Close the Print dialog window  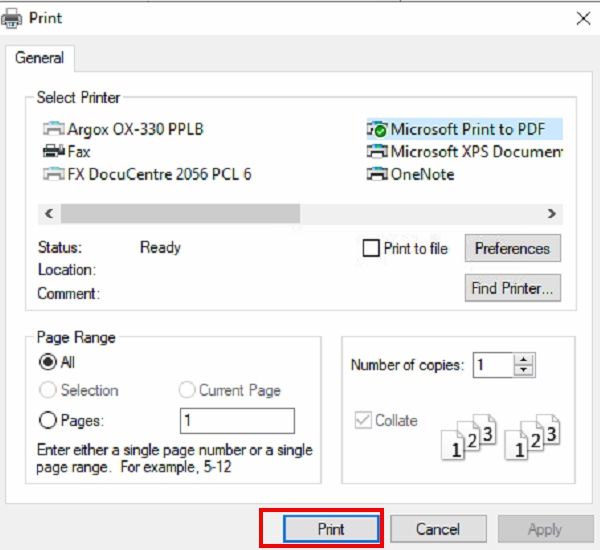583,18
